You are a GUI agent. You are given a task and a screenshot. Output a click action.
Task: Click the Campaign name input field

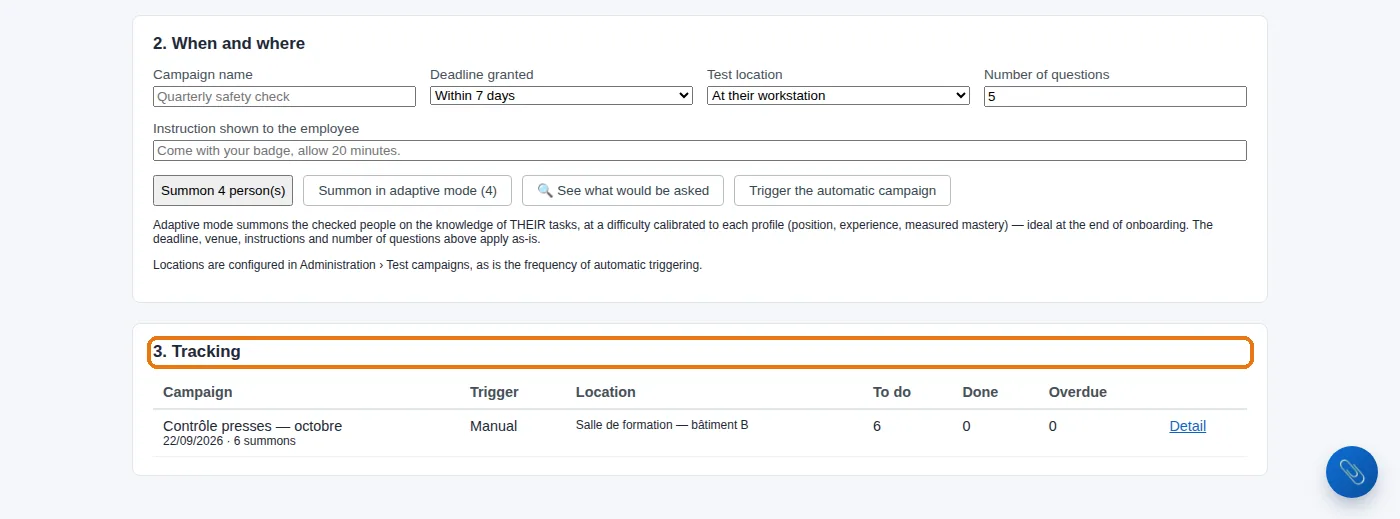[284, 96]
